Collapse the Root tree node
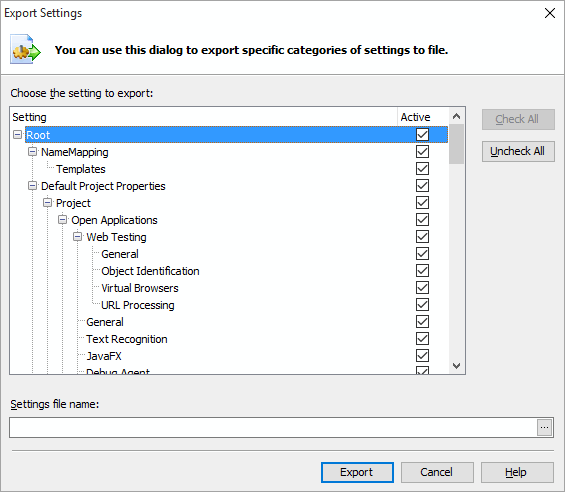This screenshot has height=492, width=565. pyautogui.click(x=17, y=135)
